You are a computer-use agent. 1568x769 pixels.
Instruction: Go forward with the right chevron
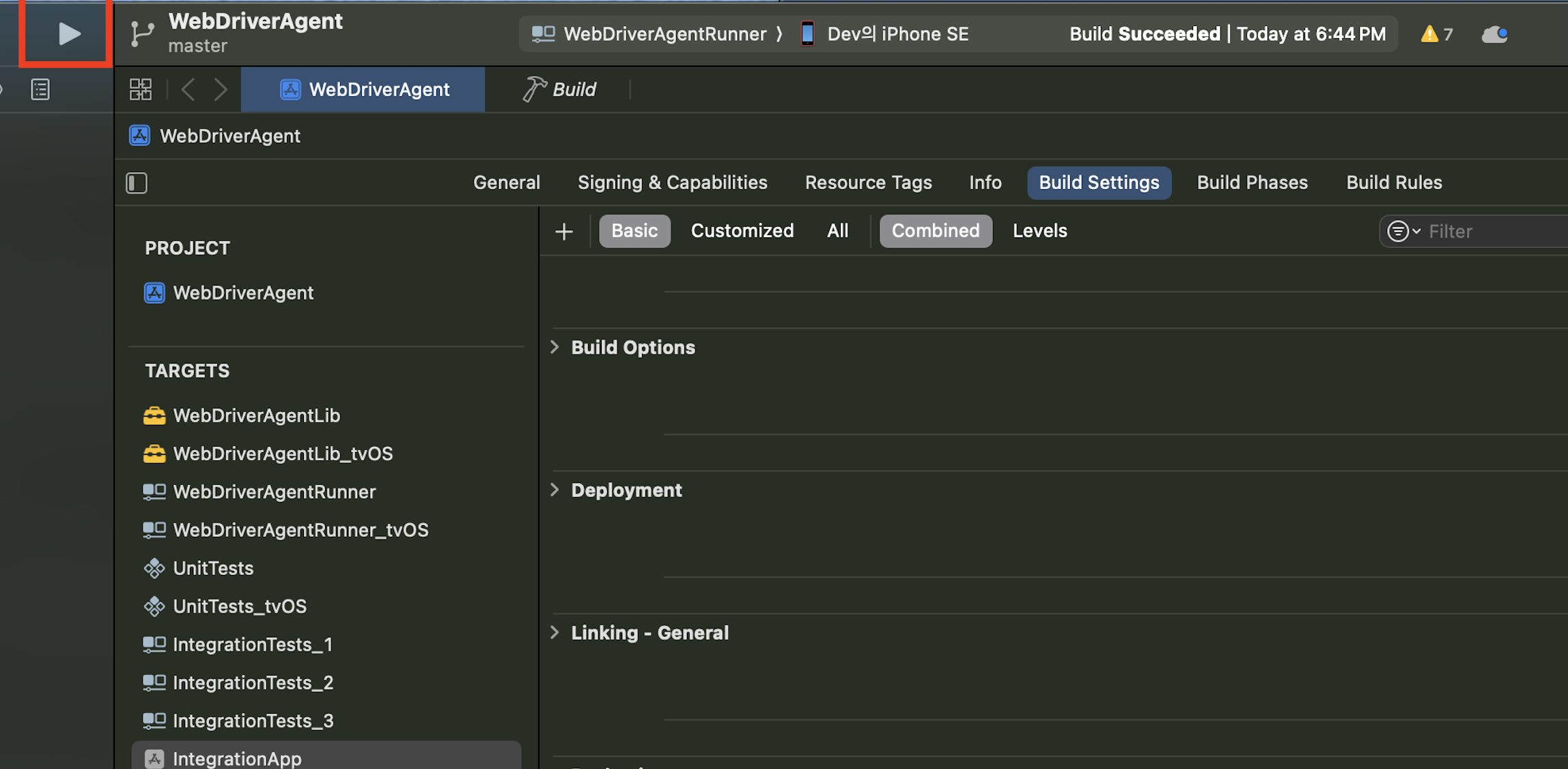pyautogui.click(x=220, y=89)
